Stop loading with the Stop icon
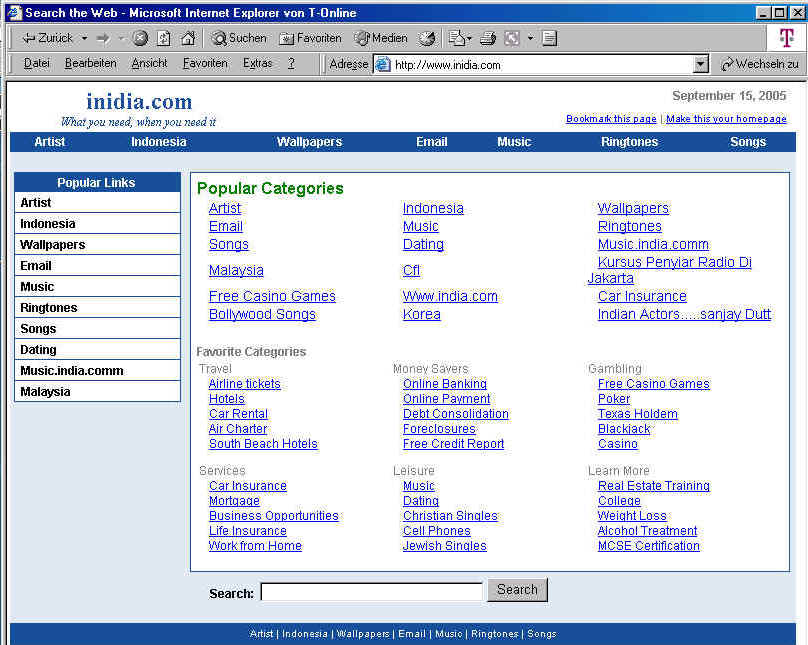808x645 pixels. [140, 38]
